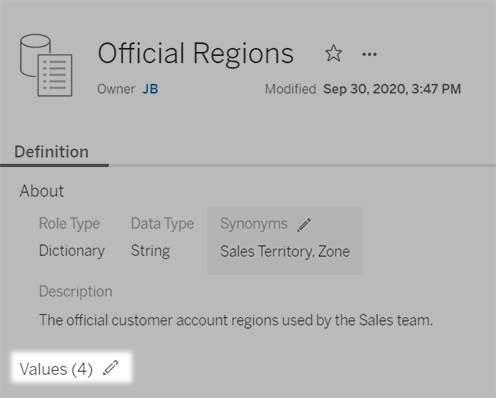Click the Synonyms label
The image size is (496, 398).
point(254,223)
